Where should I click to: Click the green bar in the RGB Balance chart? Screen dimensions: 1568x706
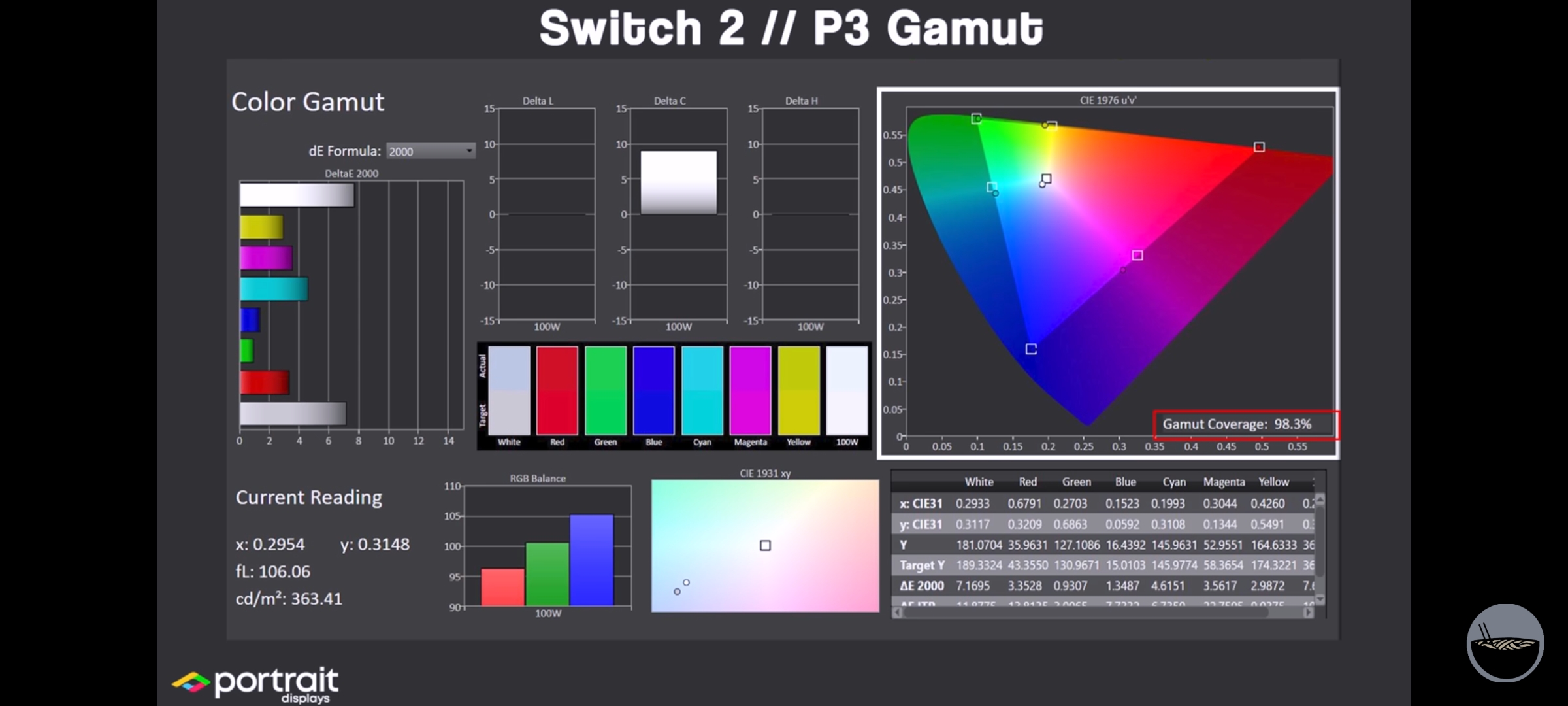tap(547, 574)
